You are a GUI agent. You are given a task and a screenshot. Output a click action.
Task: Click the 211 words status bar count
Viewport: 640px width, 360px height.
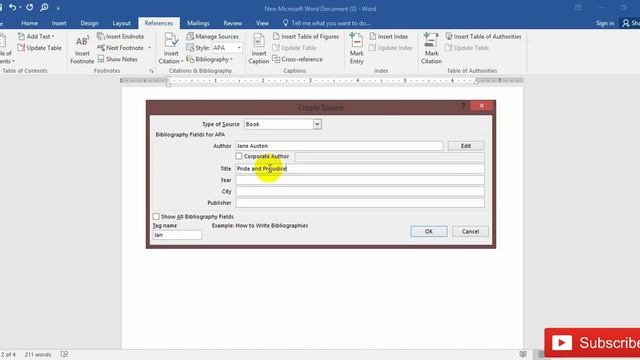coord(38,354)
